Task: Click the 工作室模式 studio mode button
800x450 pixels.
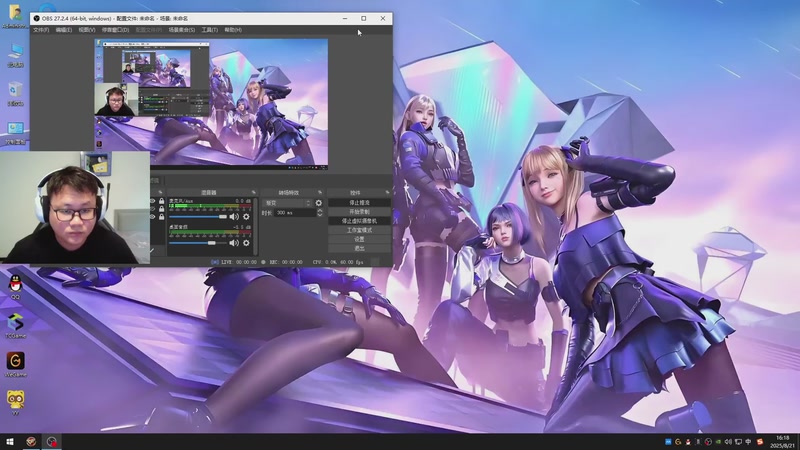Action: 359,230
